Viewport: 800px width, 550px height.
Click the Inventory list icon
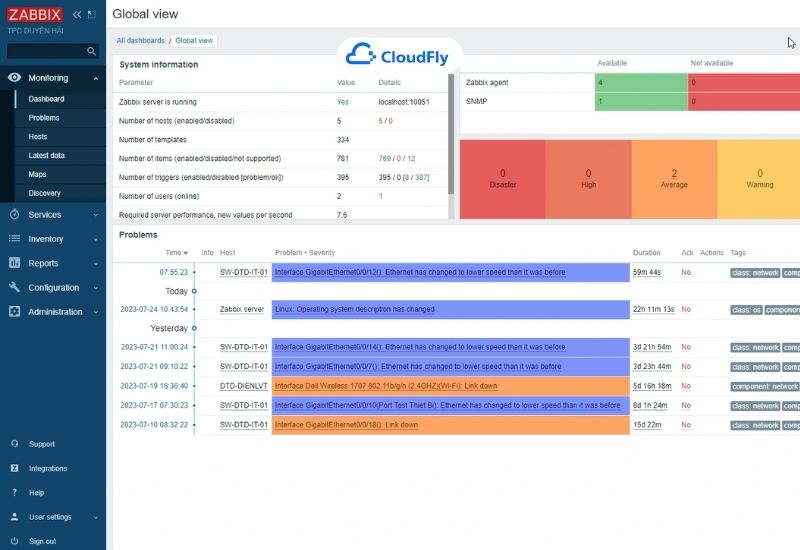tap(14, 238)
